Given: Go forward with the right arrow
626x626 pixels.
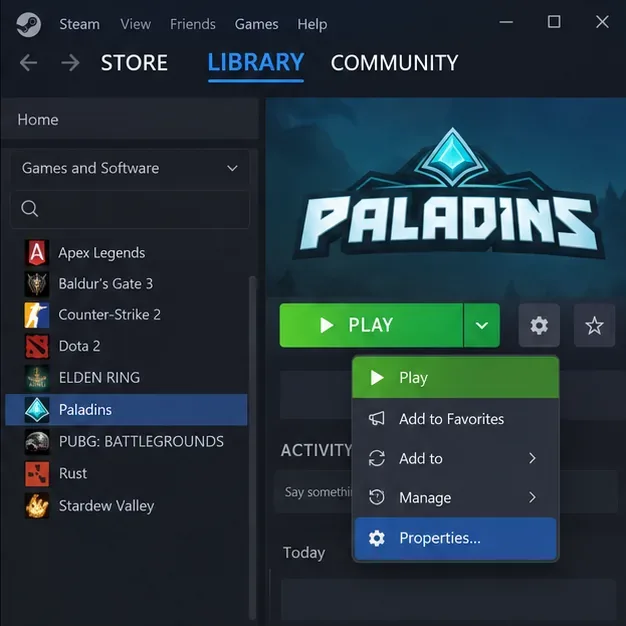Looking at the screenshot, I should pos(70,63).
